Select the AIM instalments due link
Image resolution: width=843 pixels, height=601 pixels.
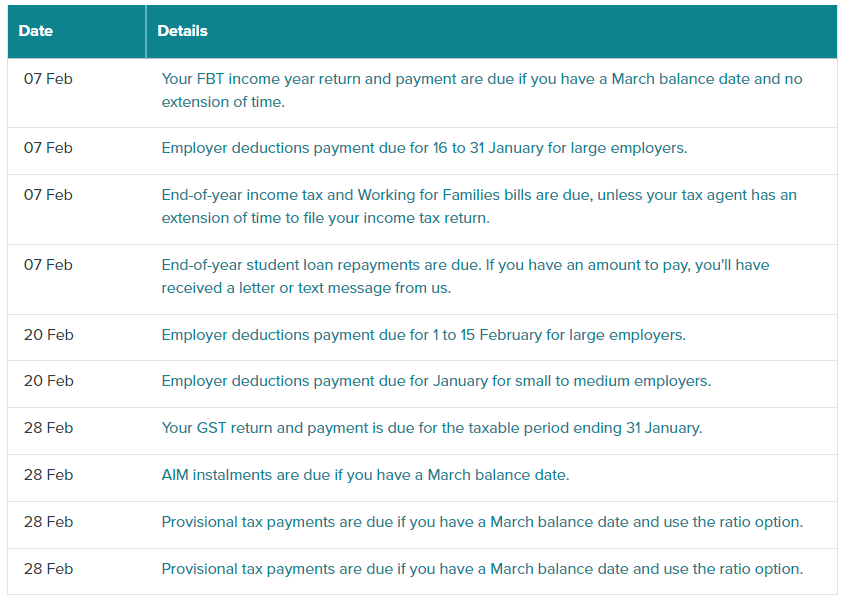[x=365, y=475]
